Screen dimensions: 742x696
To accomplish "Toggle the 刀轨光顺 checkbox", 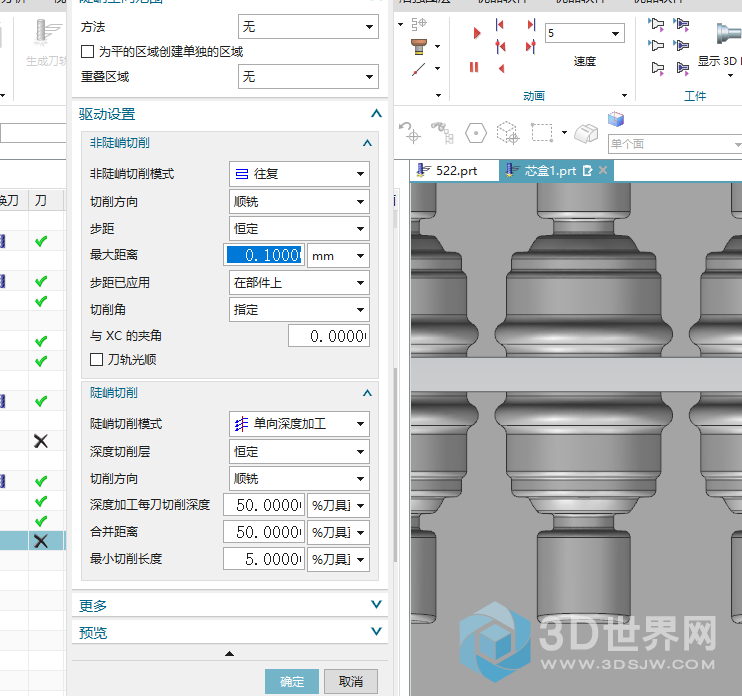I will (x=97, y=360).
